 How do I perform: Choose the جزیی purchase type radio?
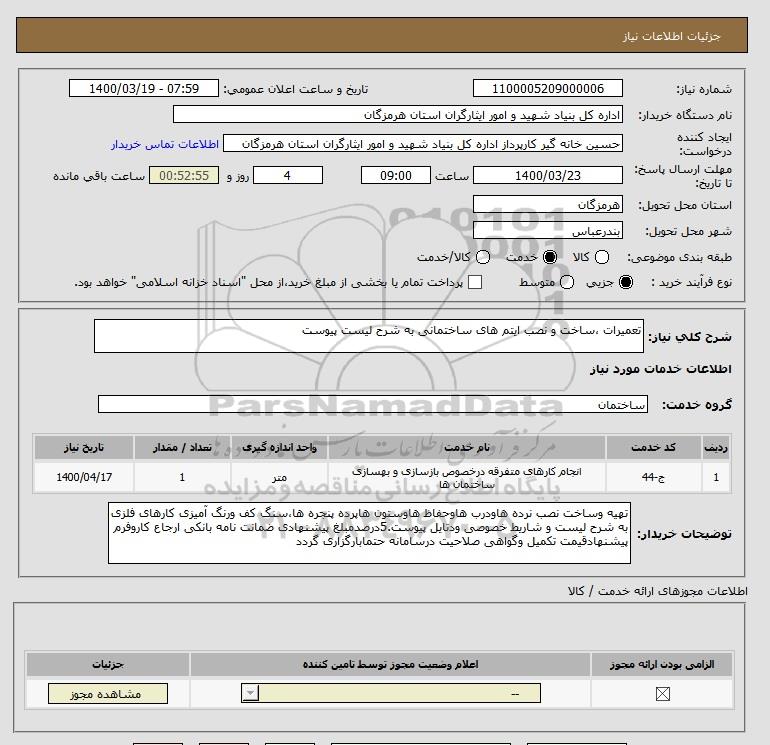click(626, 282)
